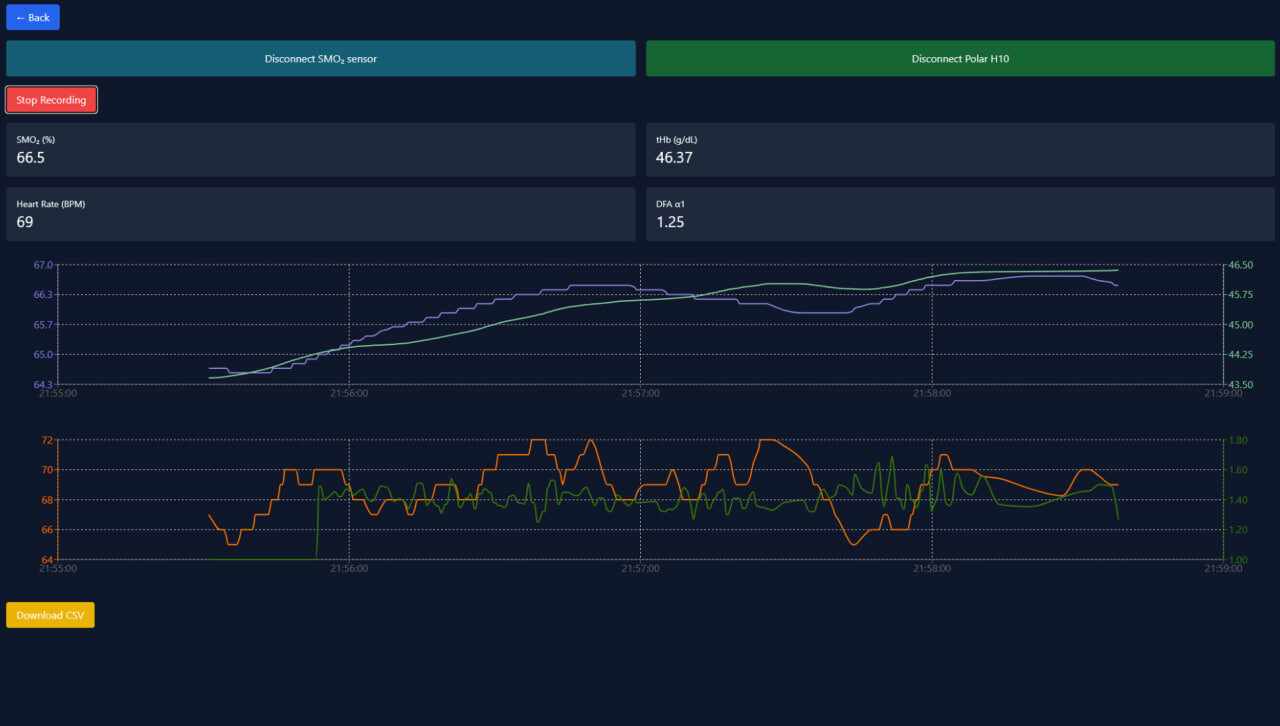Click 21:57:00 tick on the SMO₂ chart
Viewport: 1280px width, 726px height.
tap(640, 394)
